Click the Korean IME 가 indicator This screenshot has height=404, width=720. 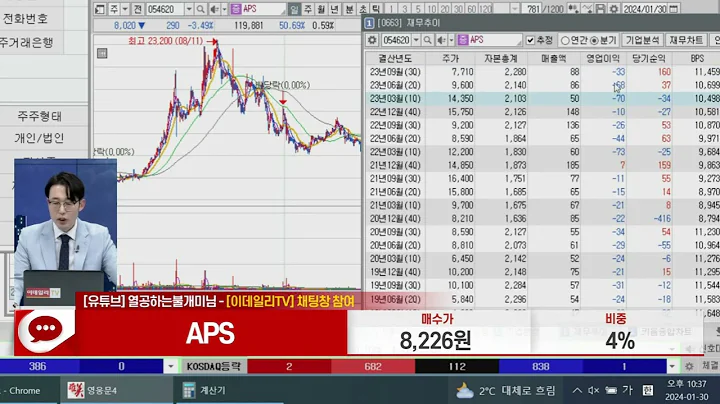pos(628,390)
